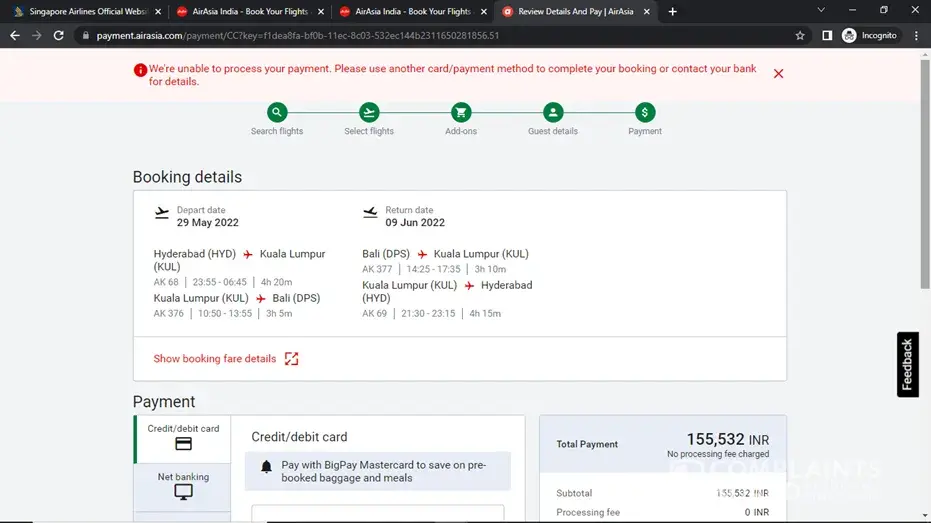Bookmark this page with star icon
Image resolution: width=931 pixels, height=523 pixels.
tap(800, 36)
